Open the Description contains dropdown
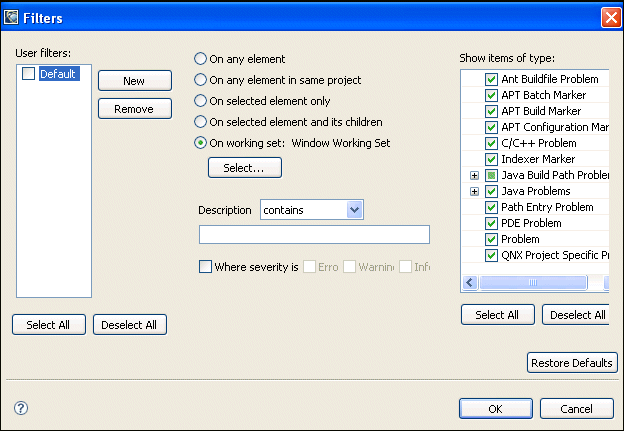Image resolution: width=624 pixels, height=431 pixels. click(x=354, y=209)
